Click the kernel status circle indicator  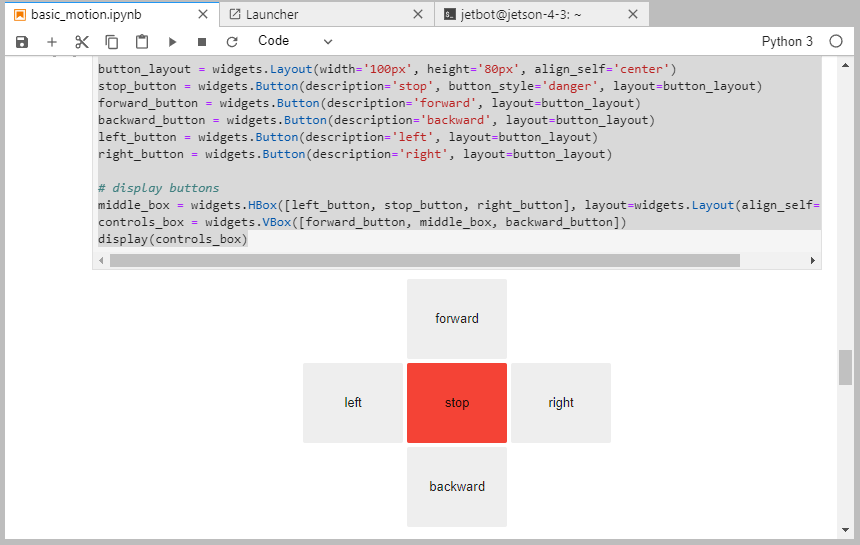point(836,42)
